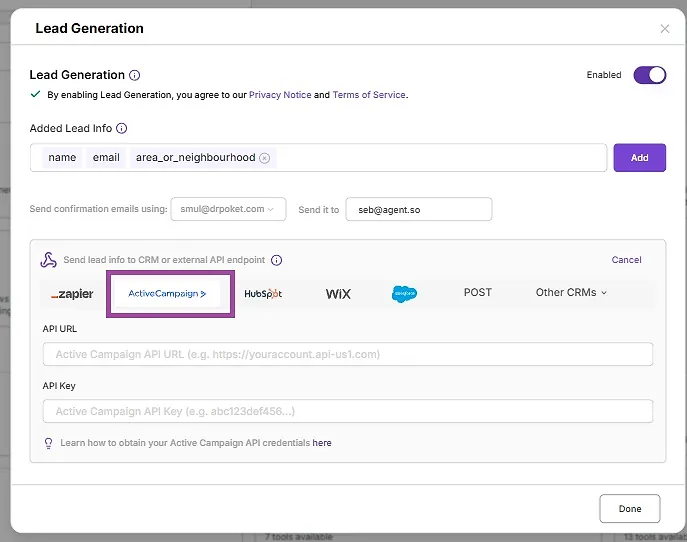Click the lightbulb tip icon

49,443
